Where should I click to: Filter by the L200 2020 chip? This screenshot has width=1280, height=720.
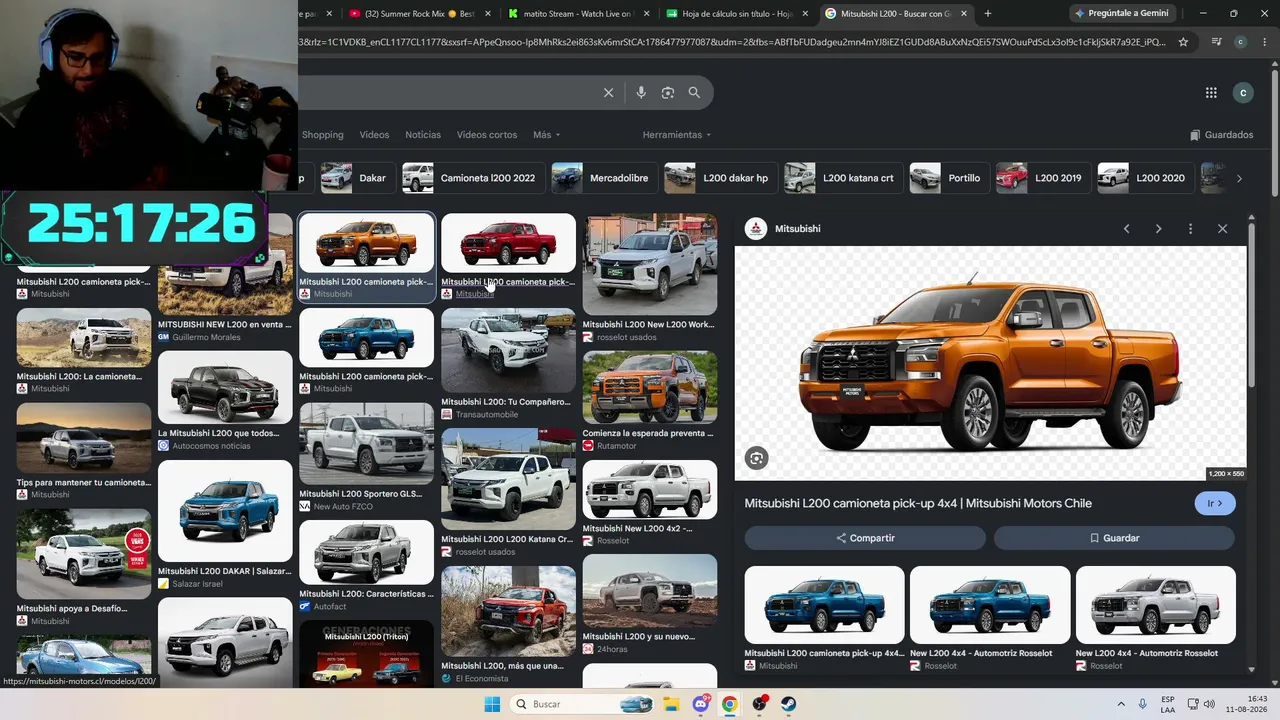click(x=1146, y=178)
